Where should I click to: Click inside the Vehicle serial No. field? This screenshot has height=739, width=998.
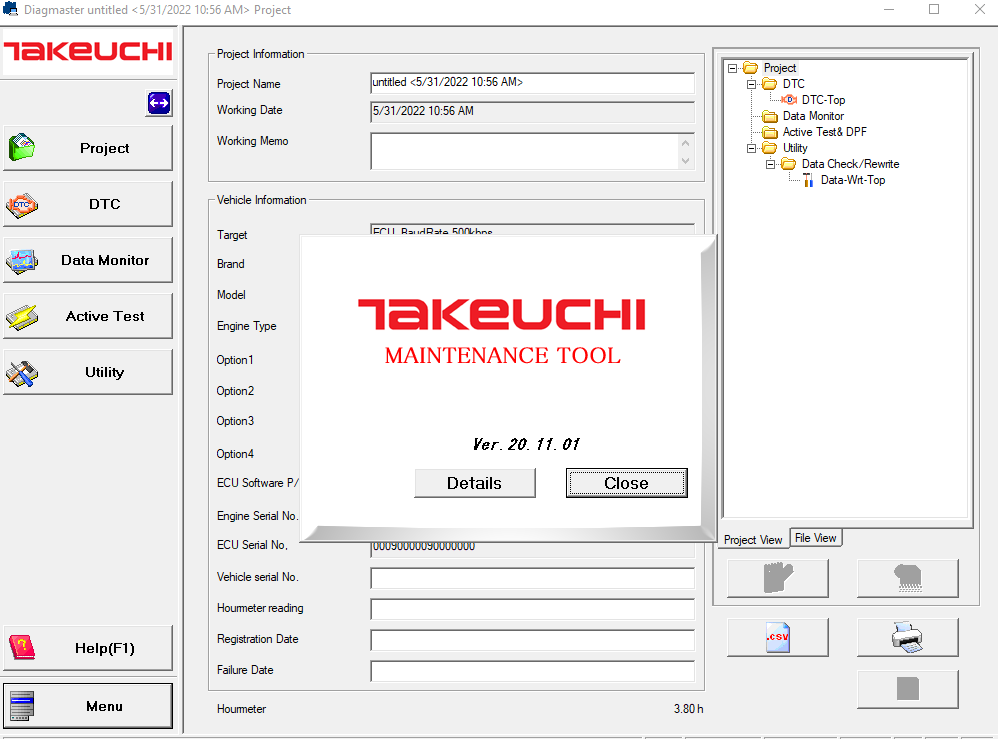pos(531,578)
